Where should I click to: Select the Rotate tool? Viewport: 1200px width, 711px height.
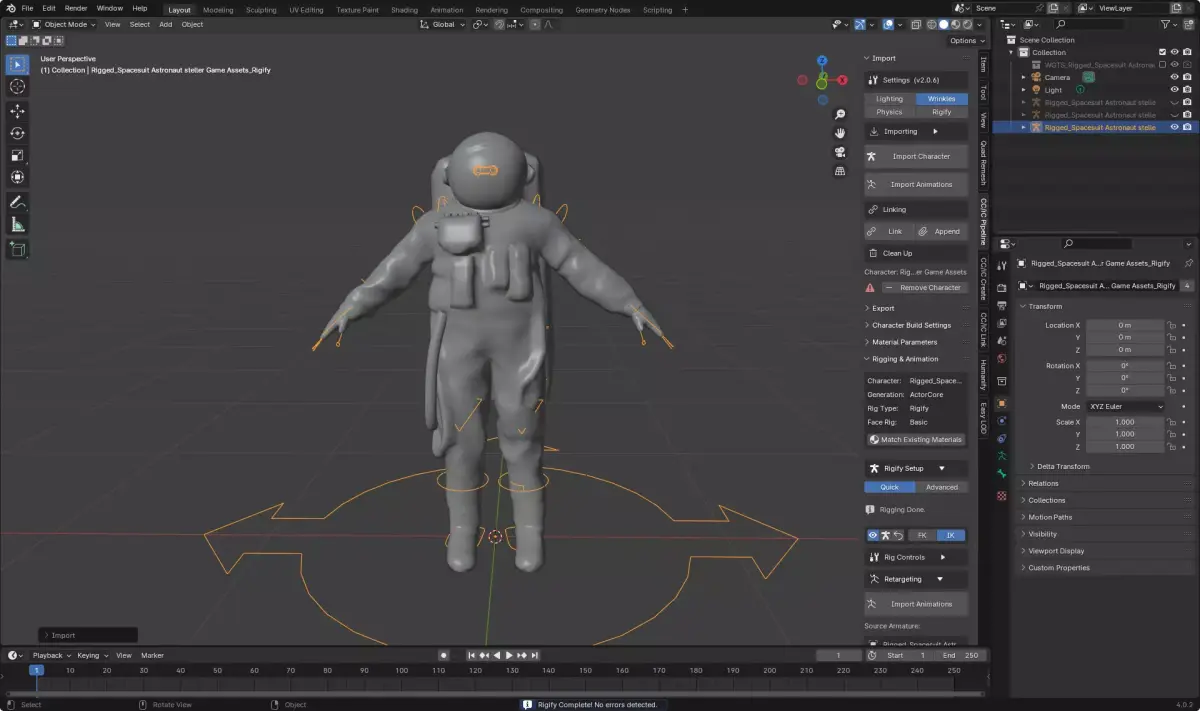pos(17,133)
